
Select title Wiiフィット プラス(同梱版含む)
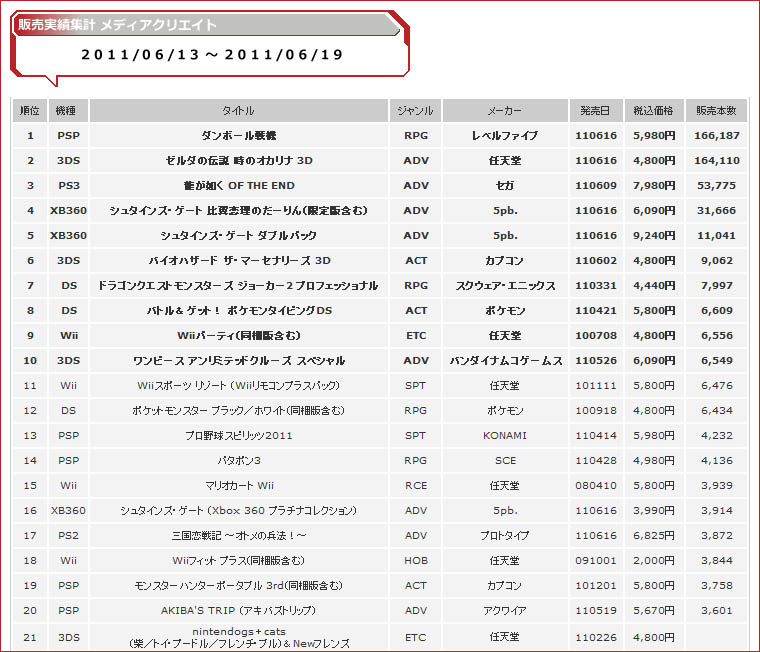click(238, 561)
